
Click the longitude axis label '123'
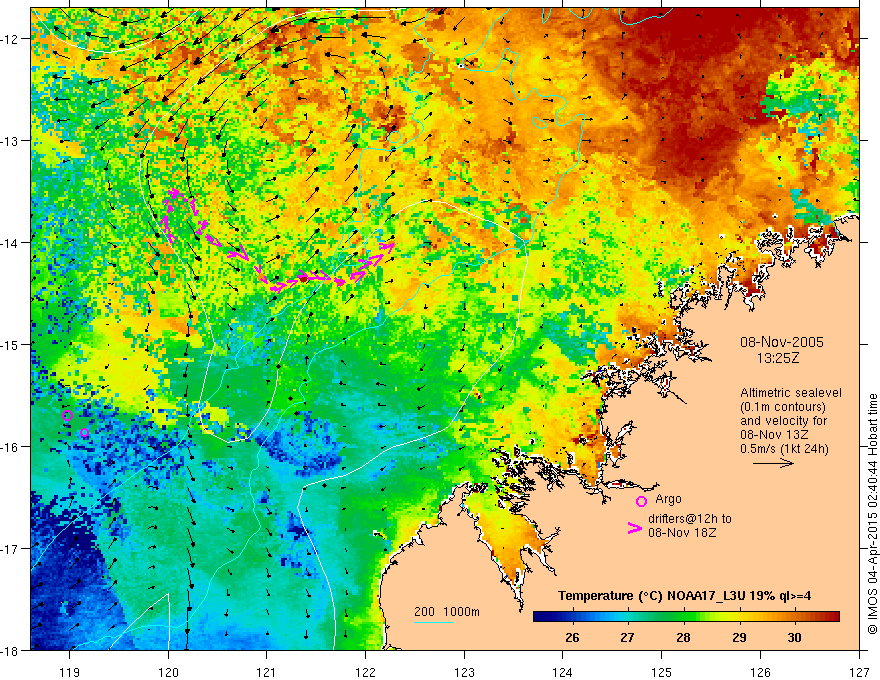[x=464, y=672]
